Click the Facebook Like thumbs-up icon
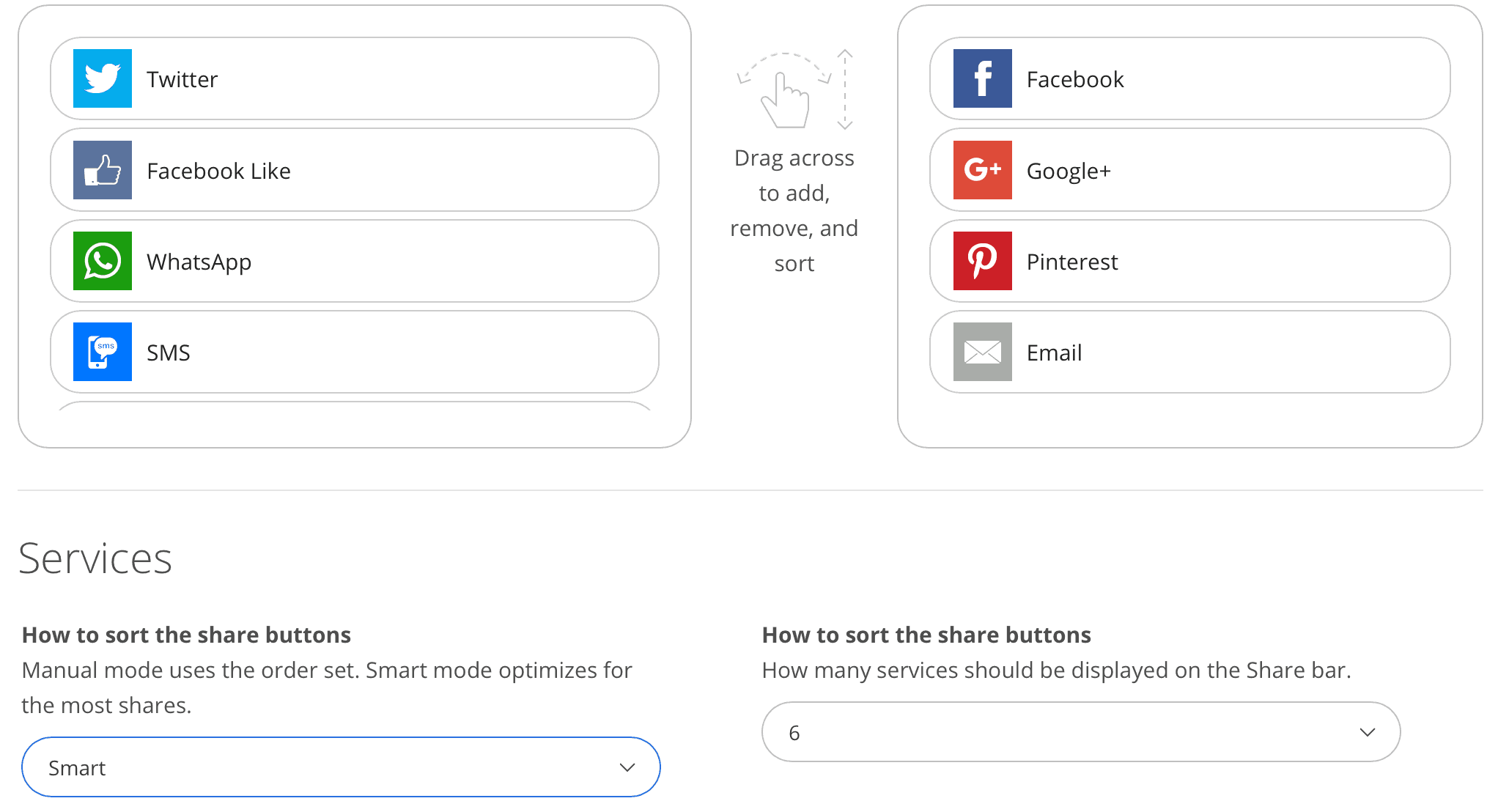Image resolution: width=1498 pixels, height=812 pixels. coord(102,169)
